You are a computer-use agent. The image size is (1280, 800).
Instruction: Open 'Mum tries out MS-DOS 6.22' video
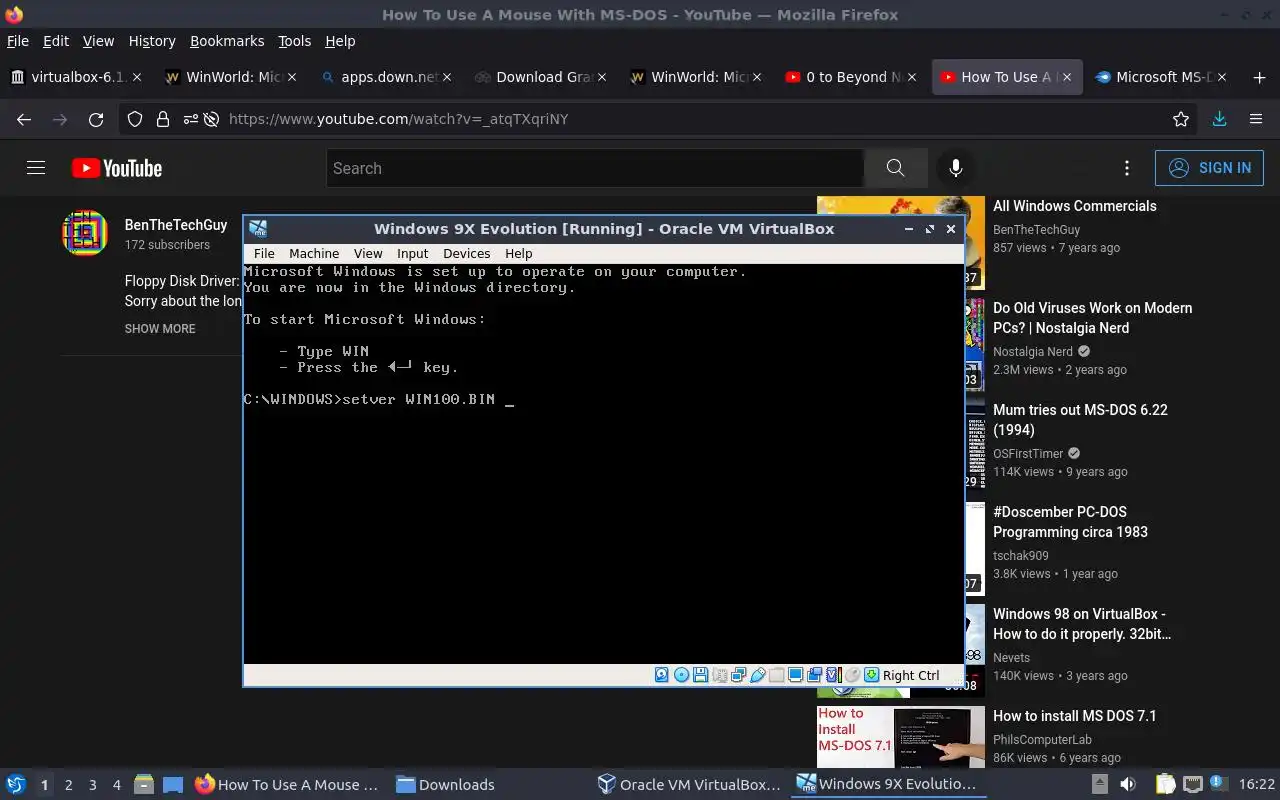[1080, 420]
